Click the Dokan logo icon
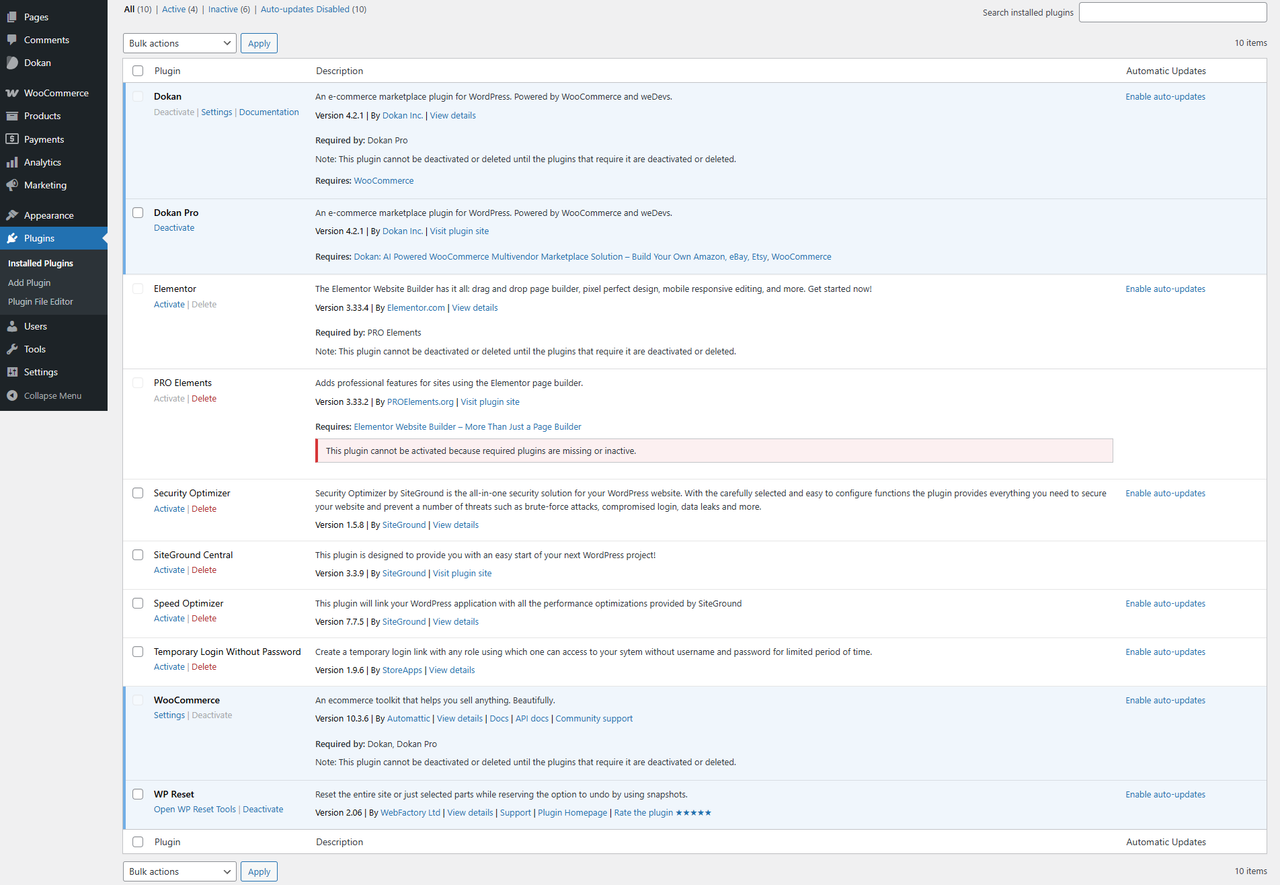The width and height of the screenshot is (1280, 885). tap(12, 63)
